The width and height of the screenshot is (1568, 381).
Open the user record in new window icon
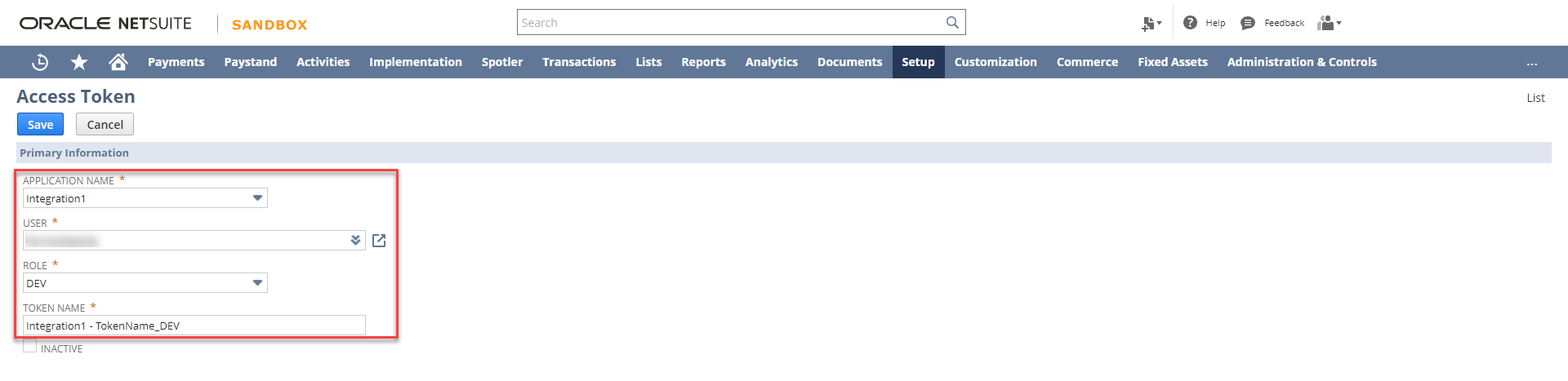pos(379,241)
